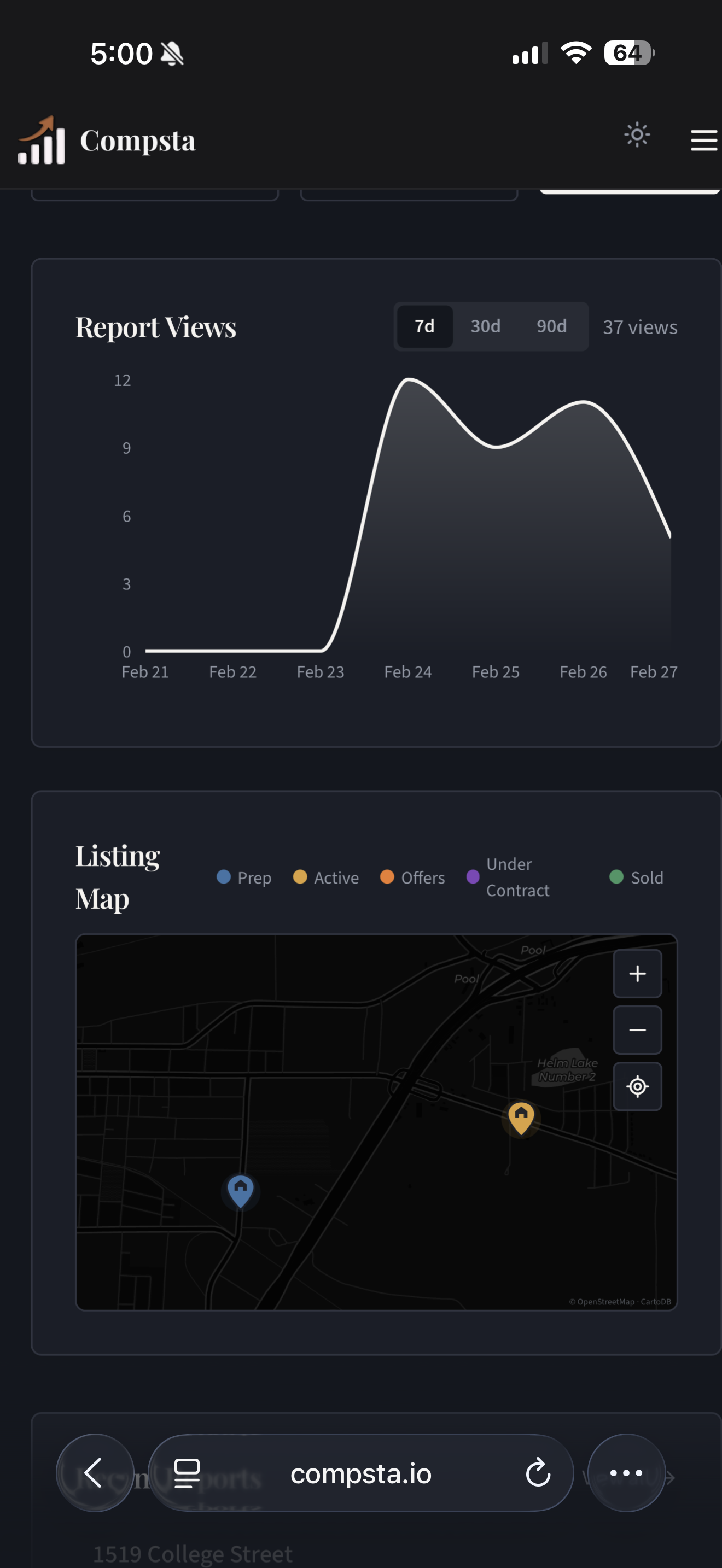Tap the cellular signal bars
The width and height of the screenshot is (722, 1568).
tap(529, 53)
